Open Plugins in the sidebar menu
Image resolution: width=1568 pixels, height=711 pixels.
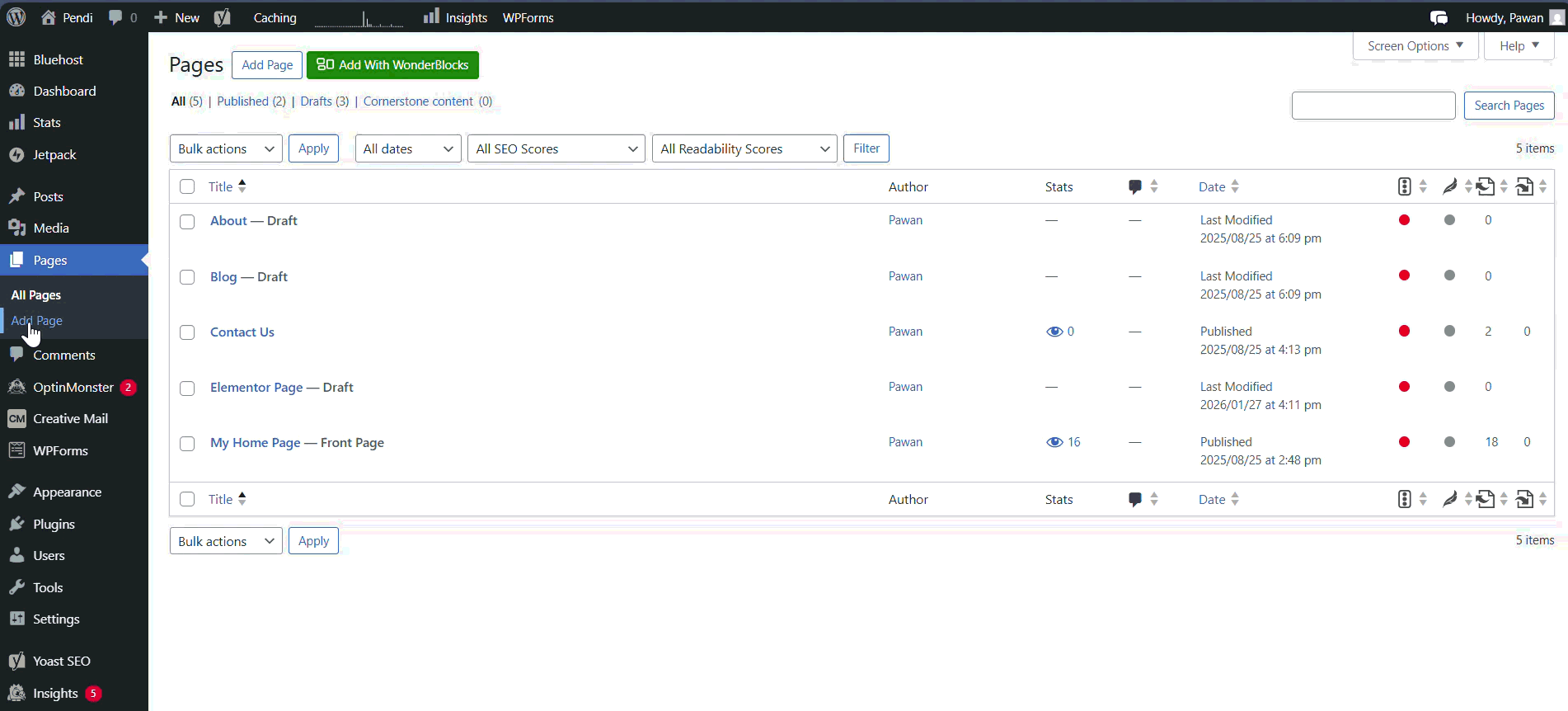pos(54,524)
